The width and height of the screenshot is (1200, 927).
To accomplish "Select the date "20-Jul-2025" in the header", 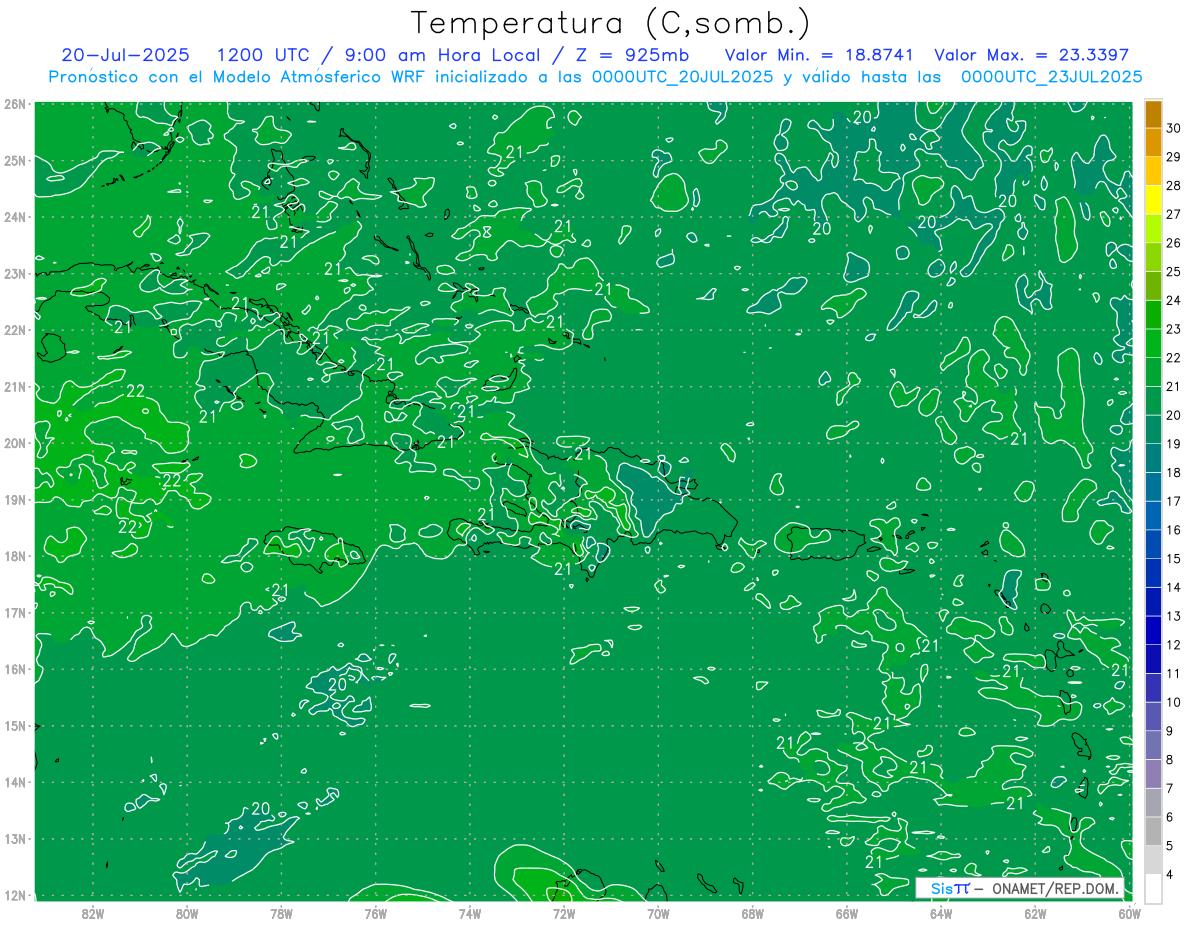I will point(126,55).
